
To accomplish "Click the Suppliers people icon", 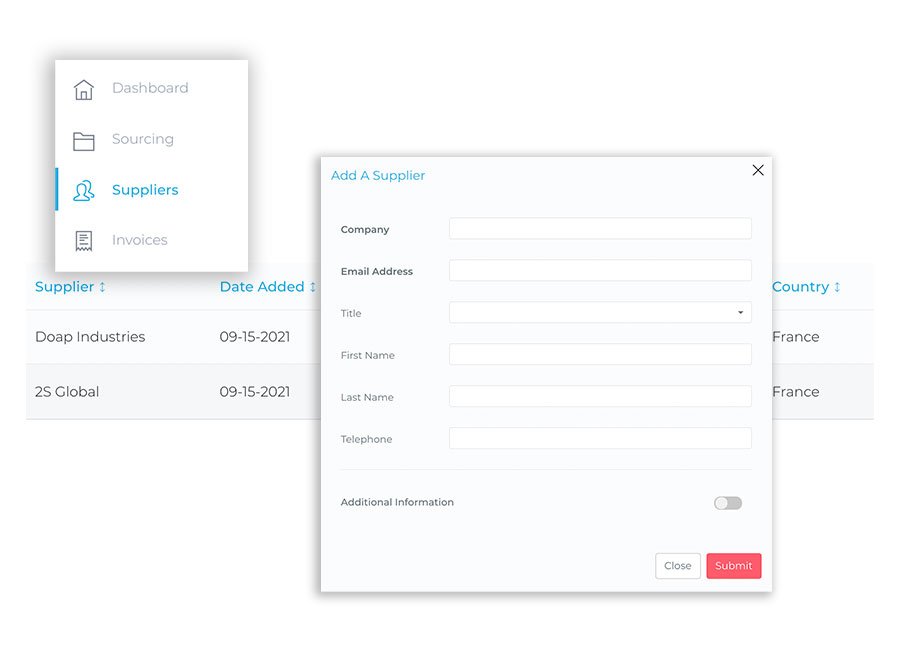I will tap(84, 190).
